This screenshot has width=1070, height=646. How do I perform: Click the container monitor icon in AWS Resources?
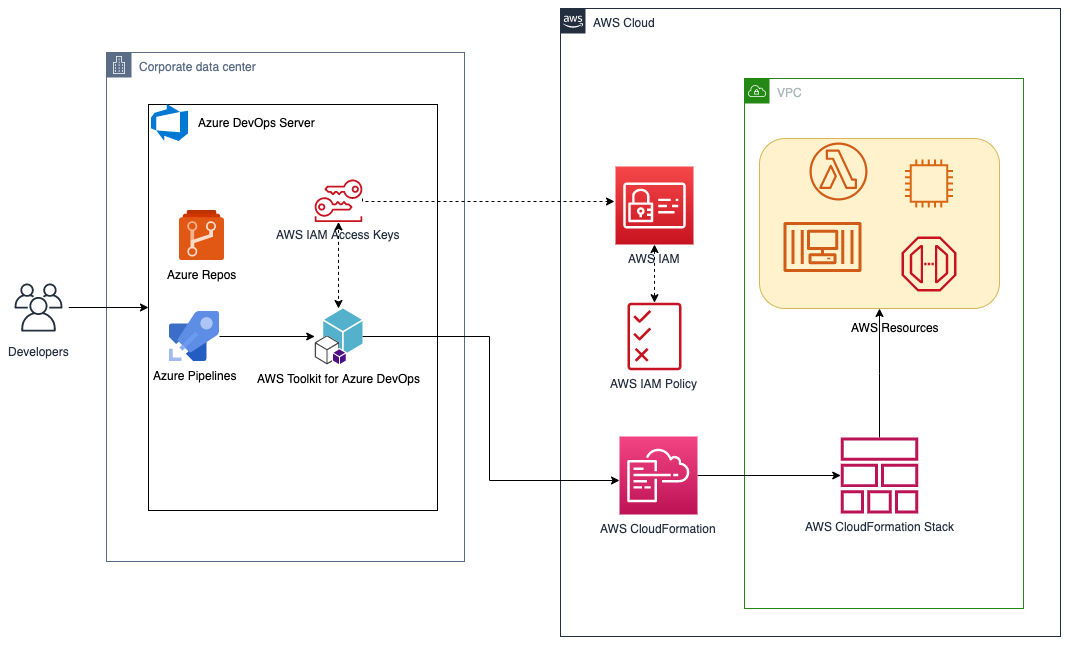coord(822,247)
